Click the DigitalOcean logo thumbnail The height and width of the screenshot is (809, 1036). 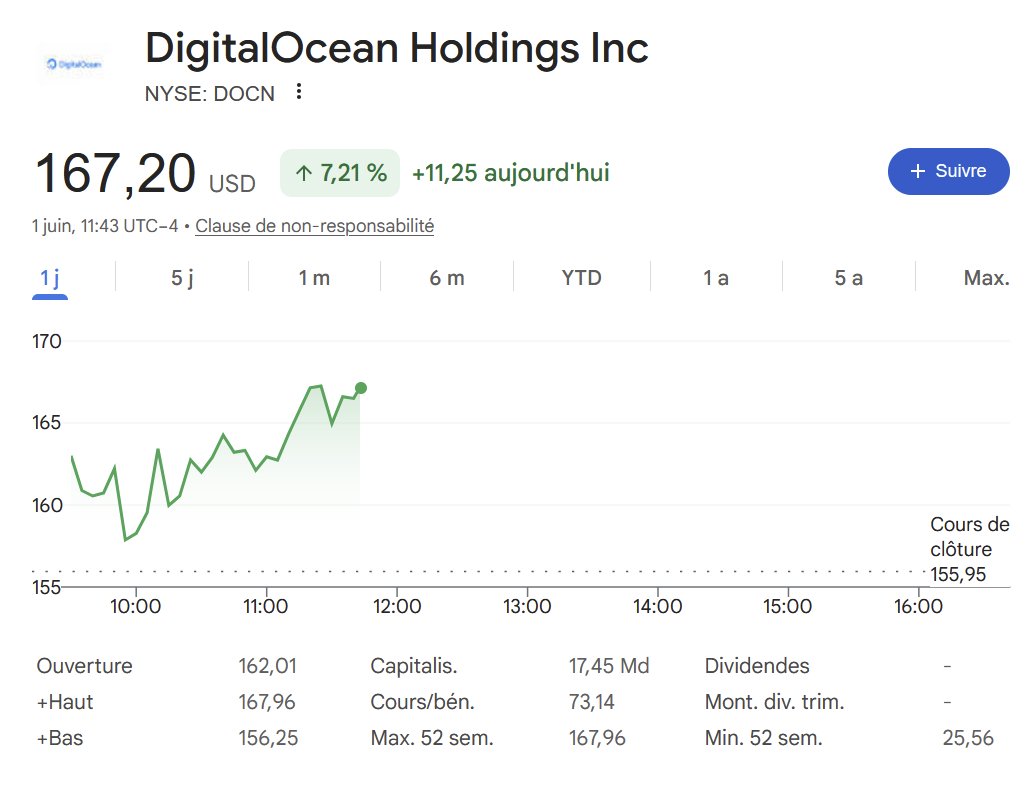(x=74, y=64)
